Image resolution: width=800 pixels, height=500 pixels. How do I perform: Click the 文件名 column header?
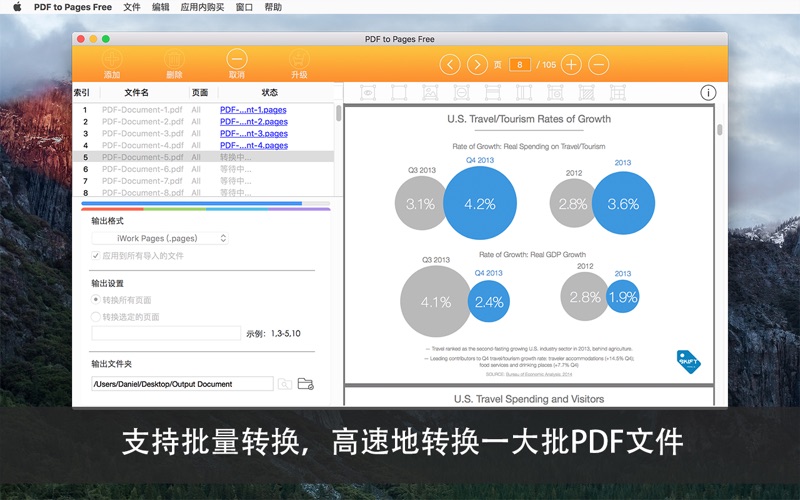[x=136, y=92]
